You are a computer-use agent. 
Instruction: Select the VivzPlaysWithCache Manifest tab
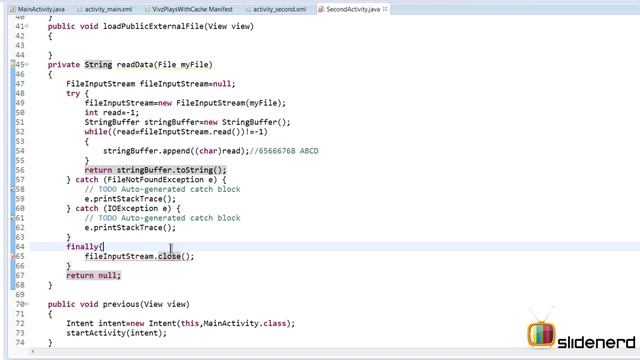click(189, 9)
